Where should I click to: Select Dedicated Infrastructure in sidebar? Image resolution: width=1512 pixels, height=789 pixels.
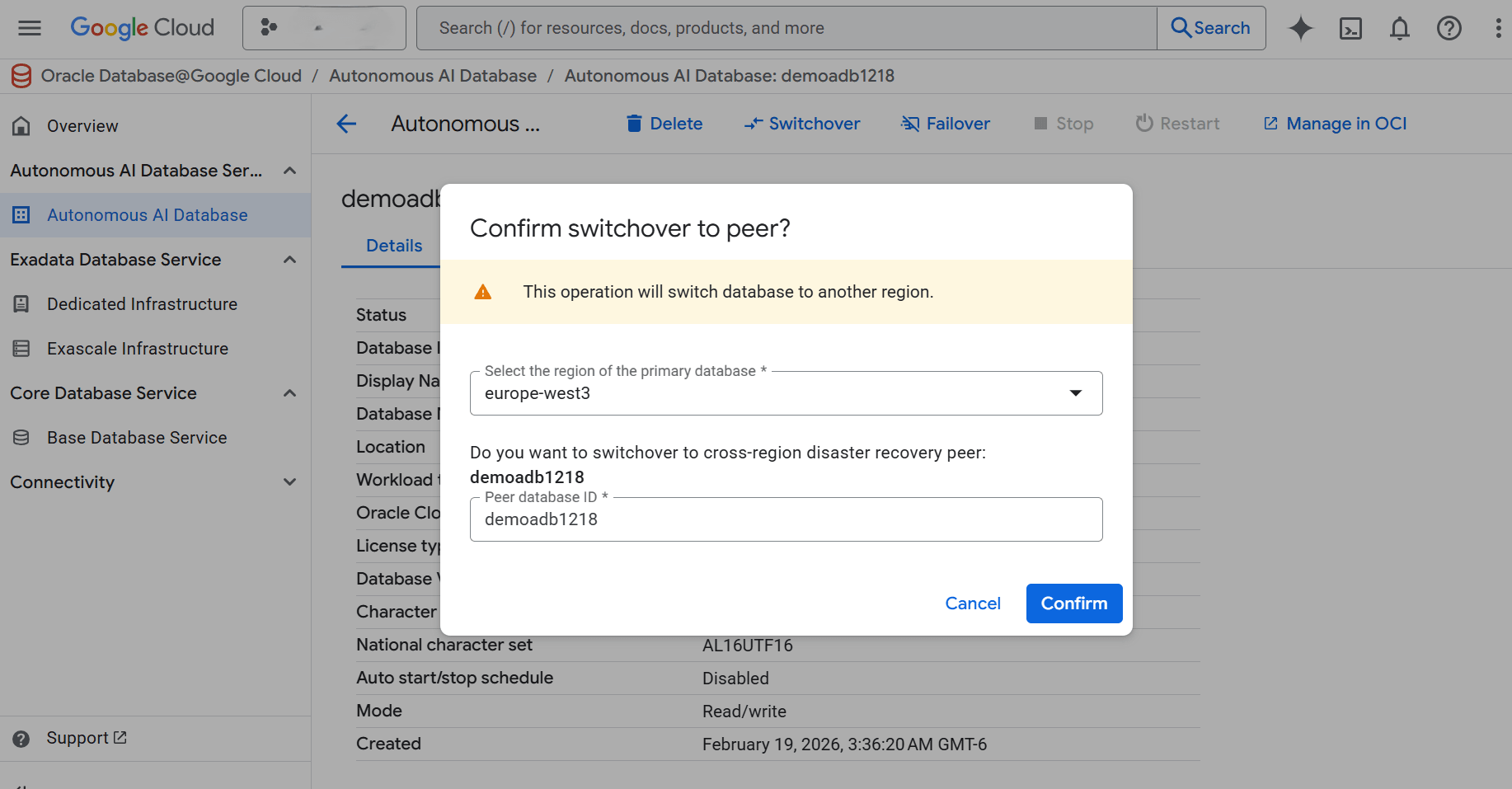pyautogui.click(x=141, y=303)
